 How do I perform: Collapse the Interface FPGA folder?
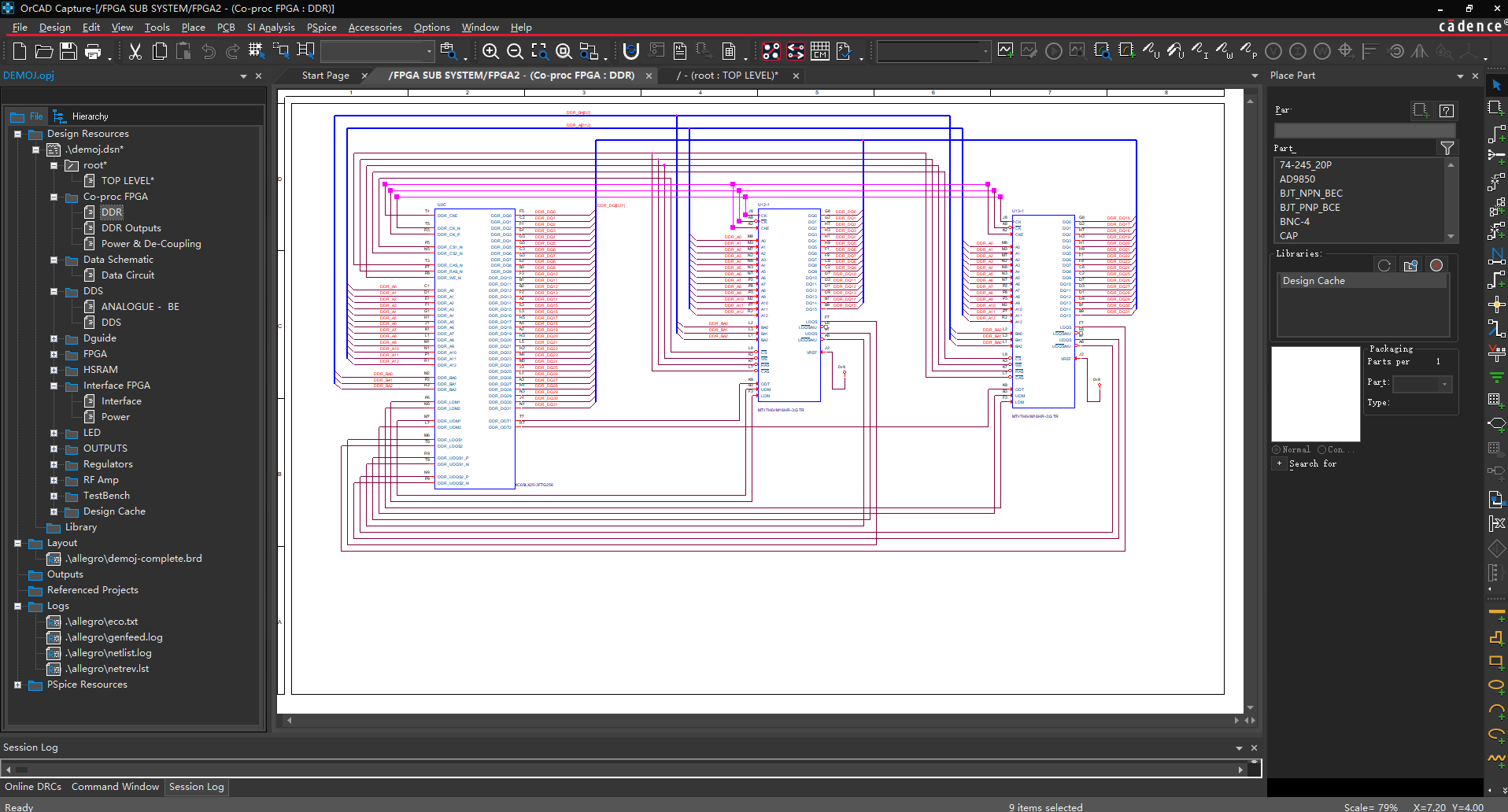click(x=54, y=386)
